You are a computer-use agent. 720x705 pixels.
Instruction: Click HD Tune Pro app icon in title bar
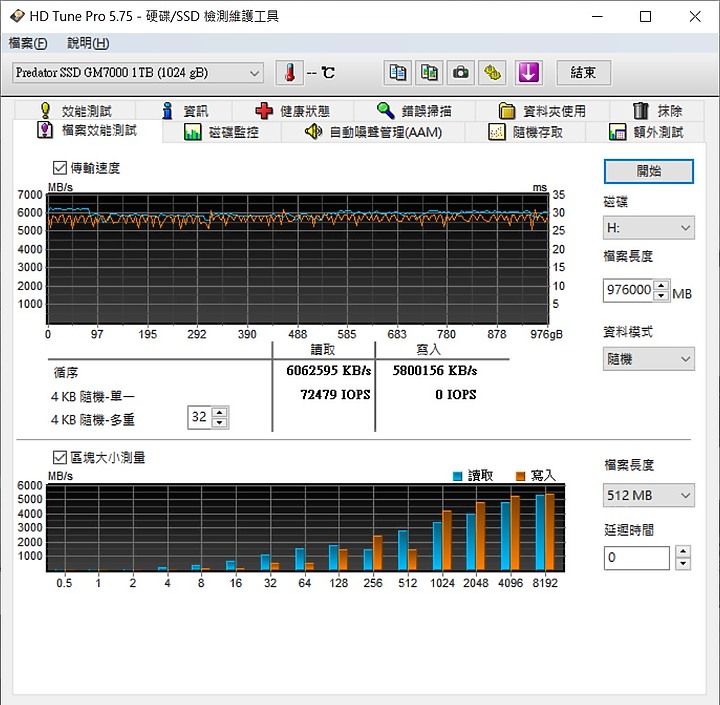coord(17,16)
